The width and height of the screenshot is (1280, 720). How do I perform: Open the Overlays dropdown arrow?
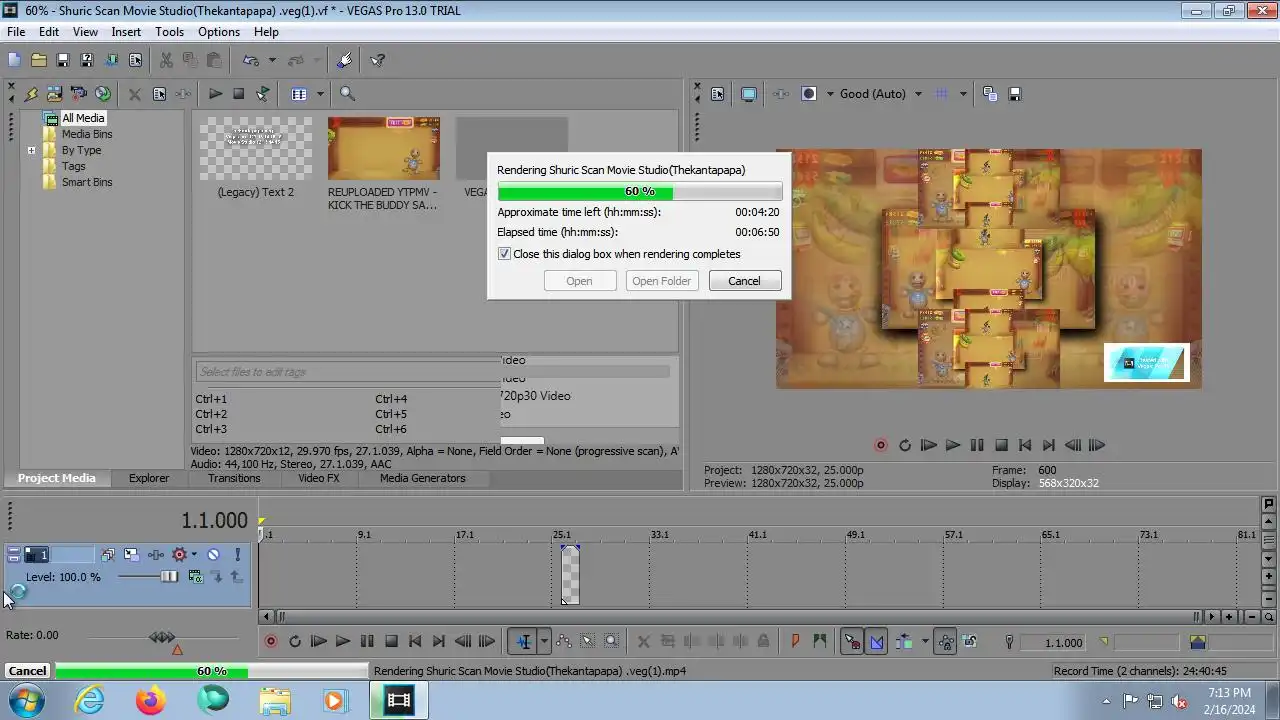963,94
